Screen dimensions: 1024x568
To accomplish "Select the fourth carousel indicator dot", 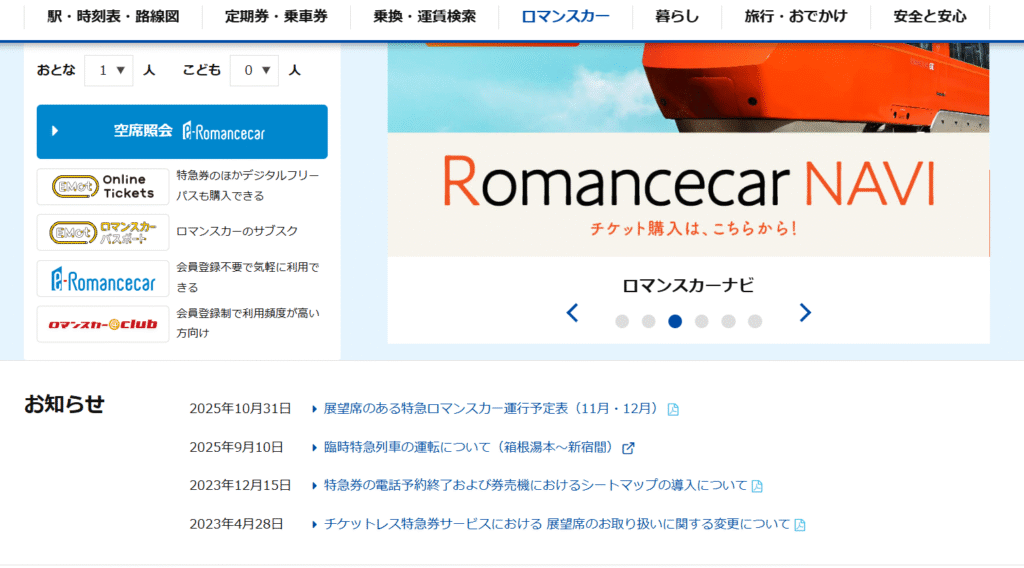I will pos(702,321).
